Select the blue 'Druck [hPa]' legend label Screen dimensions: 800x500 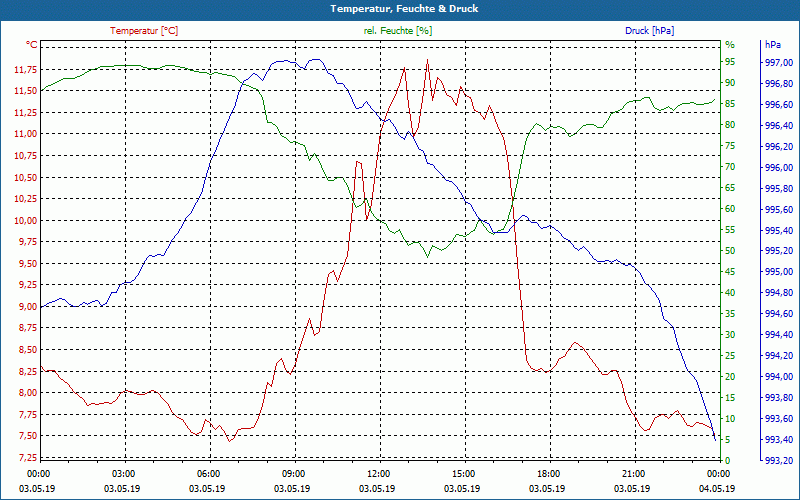tap(649, 31)
